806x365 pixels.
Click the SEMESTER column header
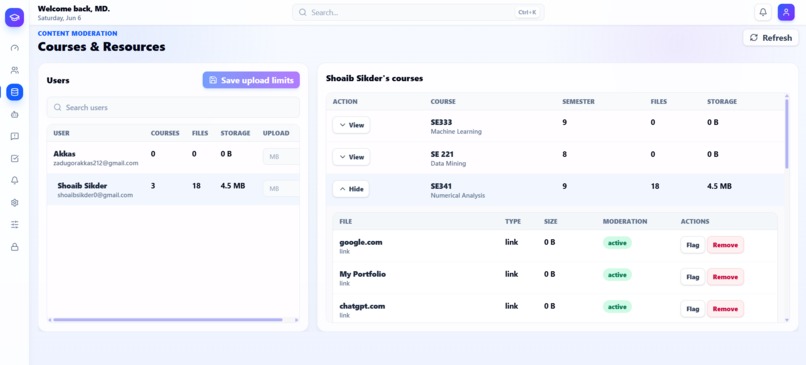tap(578, 102)
